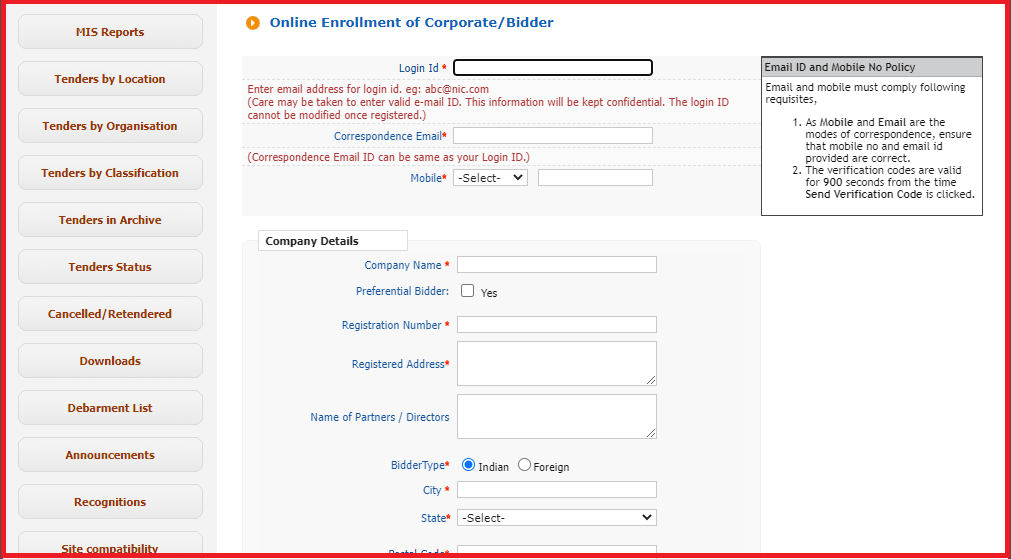Select the Indian bidder type
The height and width of the screenshot is (559, 1011).
(x=468, y=465)
